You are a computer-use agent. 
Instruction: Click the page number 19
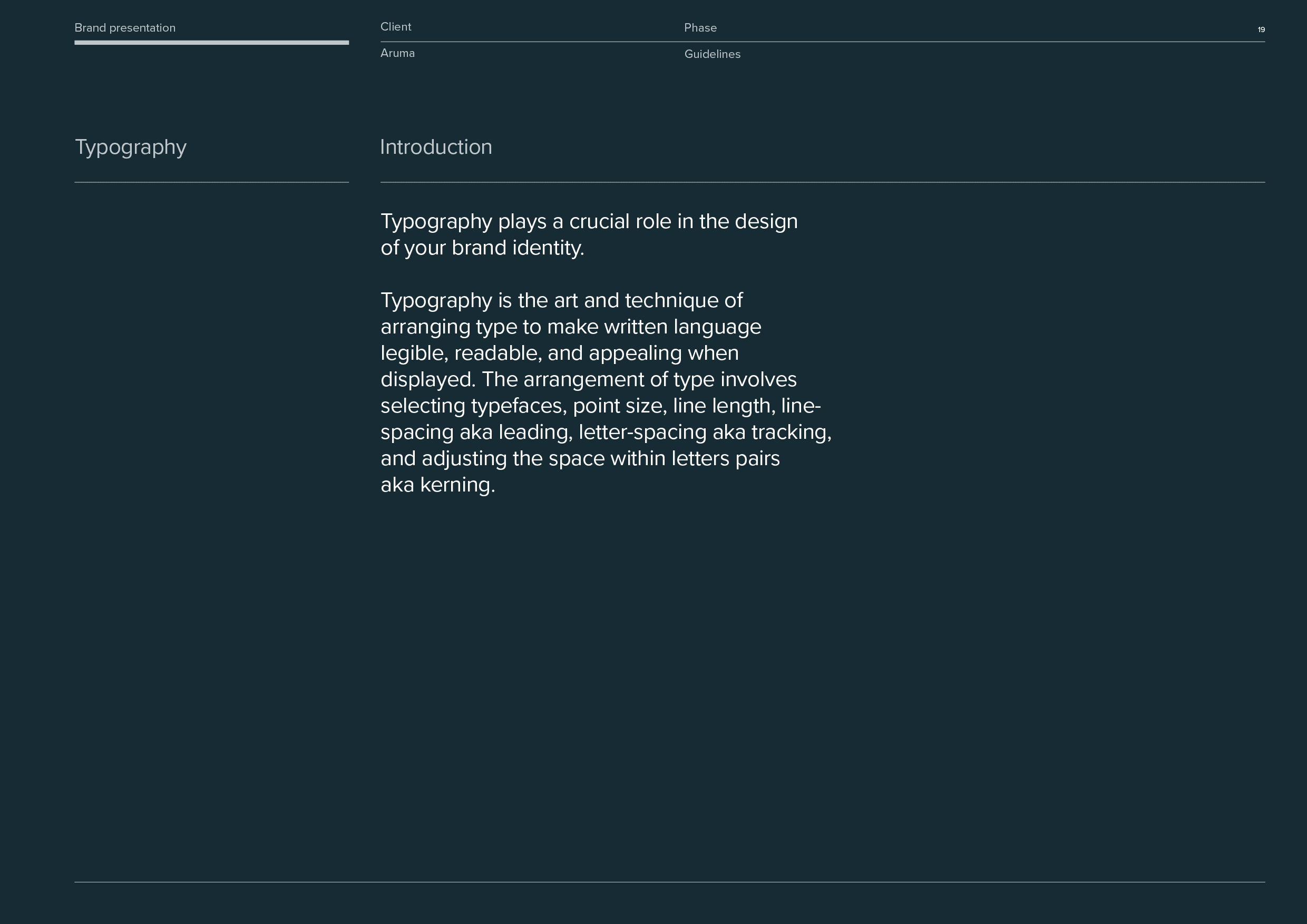pyautogui.click(x=1262, y=30)
